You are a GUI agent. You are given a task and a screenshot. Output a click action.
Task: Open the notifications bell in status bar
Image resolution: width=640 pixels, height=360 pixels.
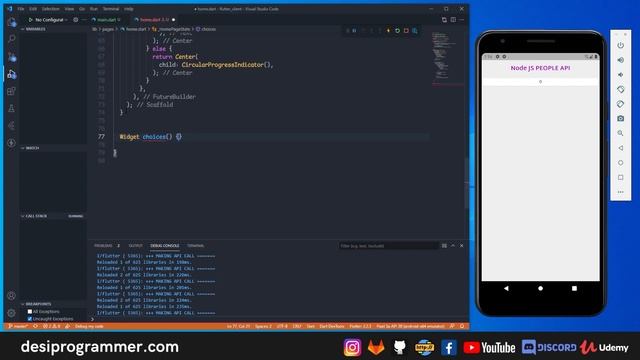pyautogui.click(x=462, y=326)
